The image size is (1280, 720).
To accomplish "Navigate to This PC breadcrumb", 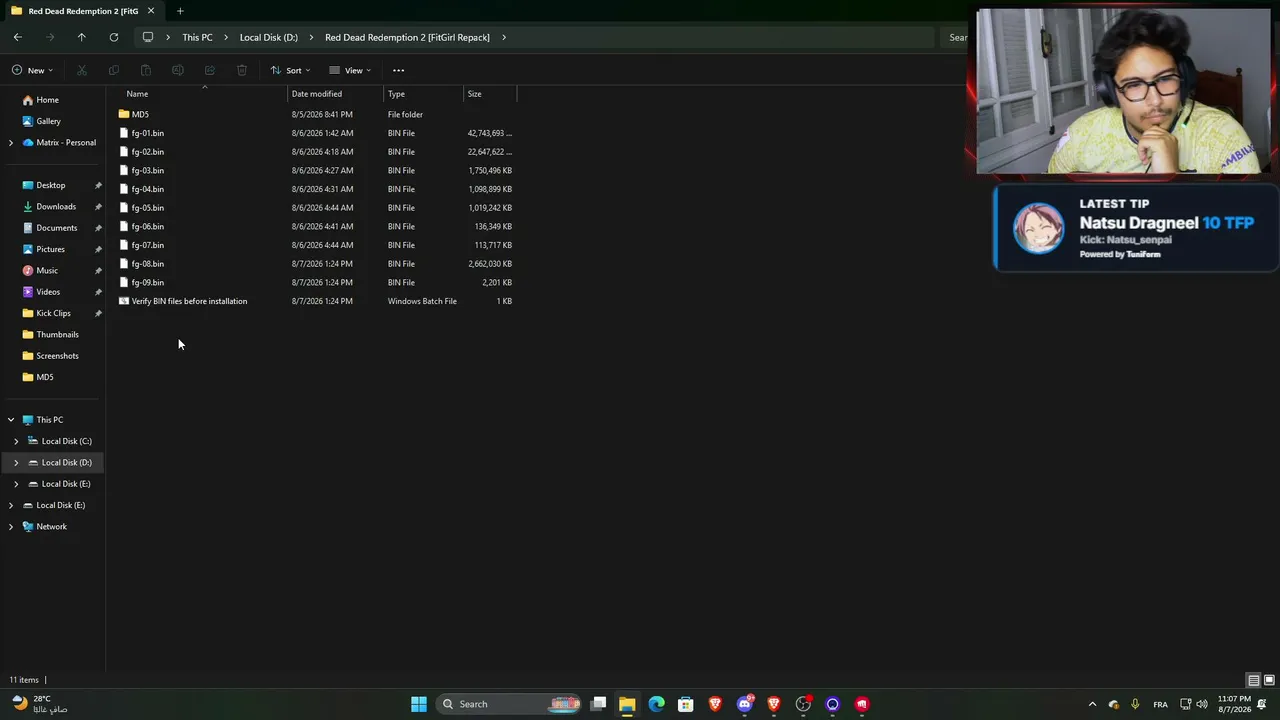I will [197, 37].
